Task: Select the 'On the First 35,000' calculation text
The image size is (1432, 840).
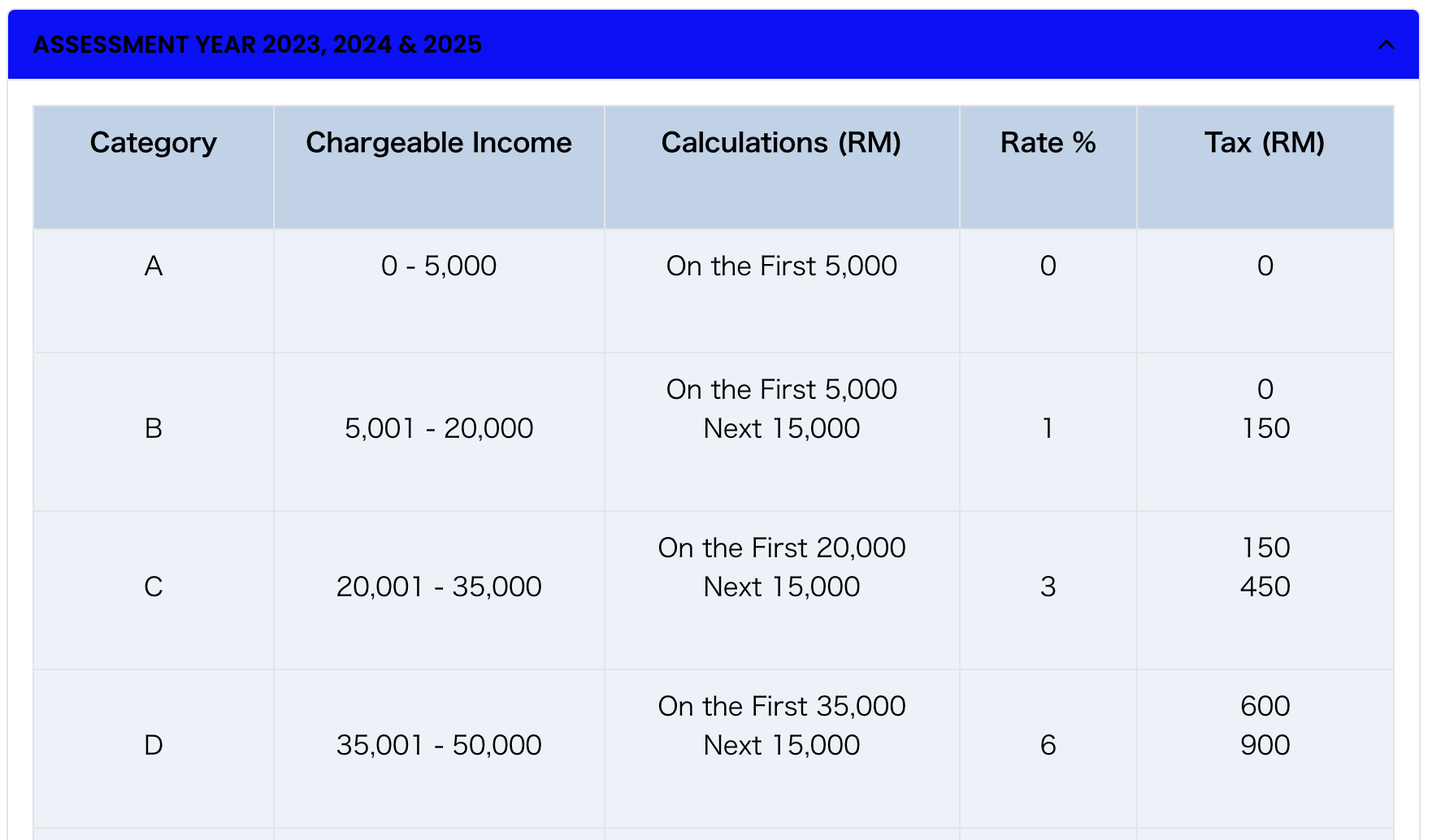Action: click(782, 706)
